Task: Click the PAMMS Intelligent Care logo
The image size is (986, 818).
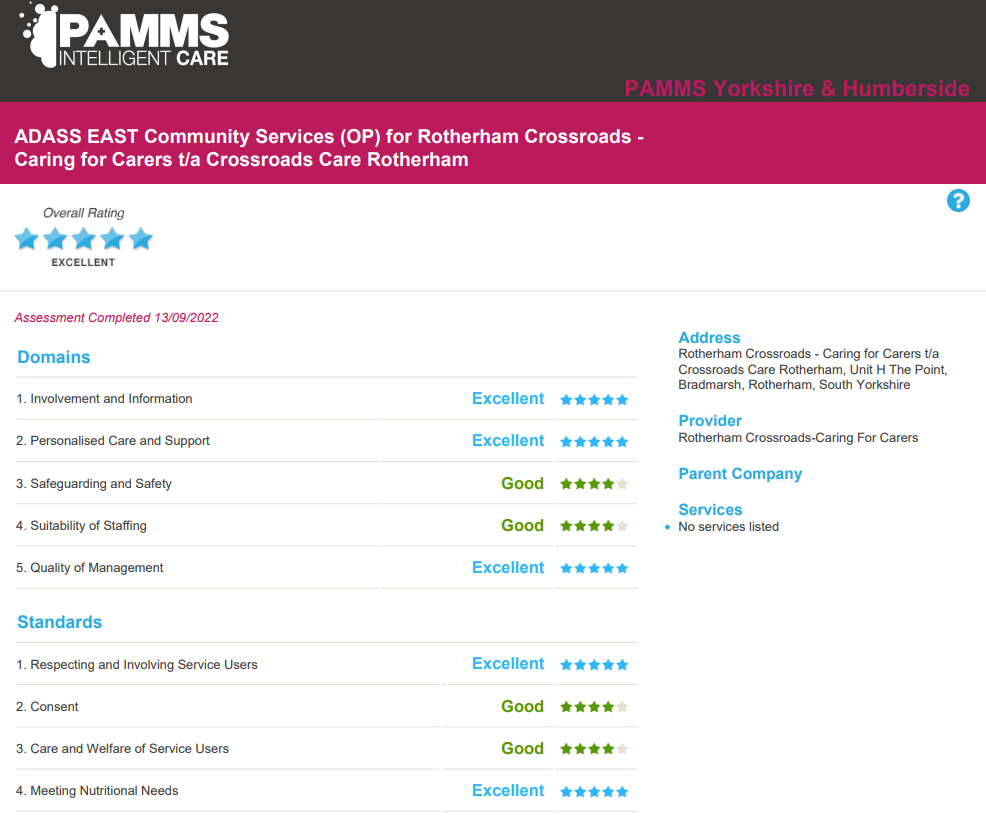Action: coord(125,37)
